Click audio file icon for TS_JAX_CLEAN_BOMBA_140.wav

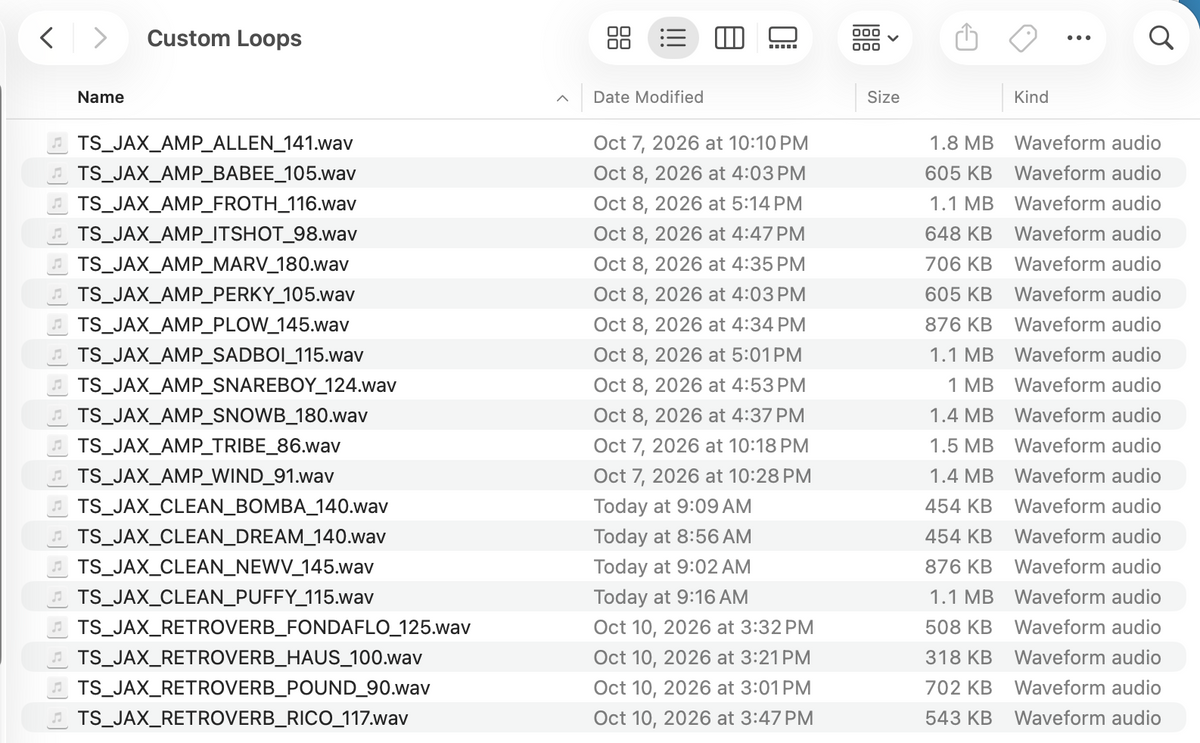58,506
